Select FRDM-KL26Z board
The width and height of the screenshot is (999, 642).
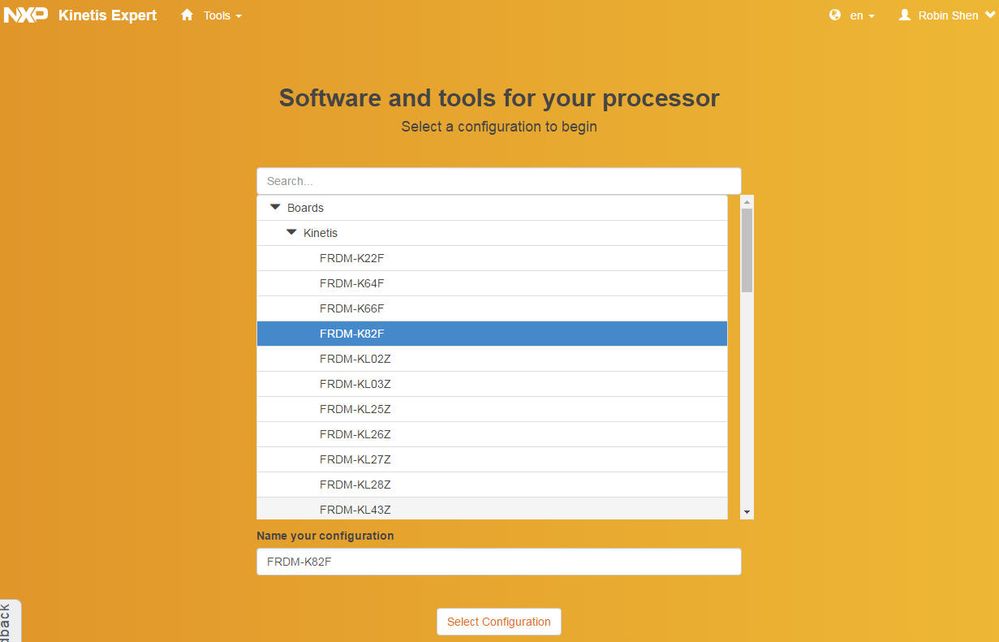pyautogui.click(x=492, y=434)
